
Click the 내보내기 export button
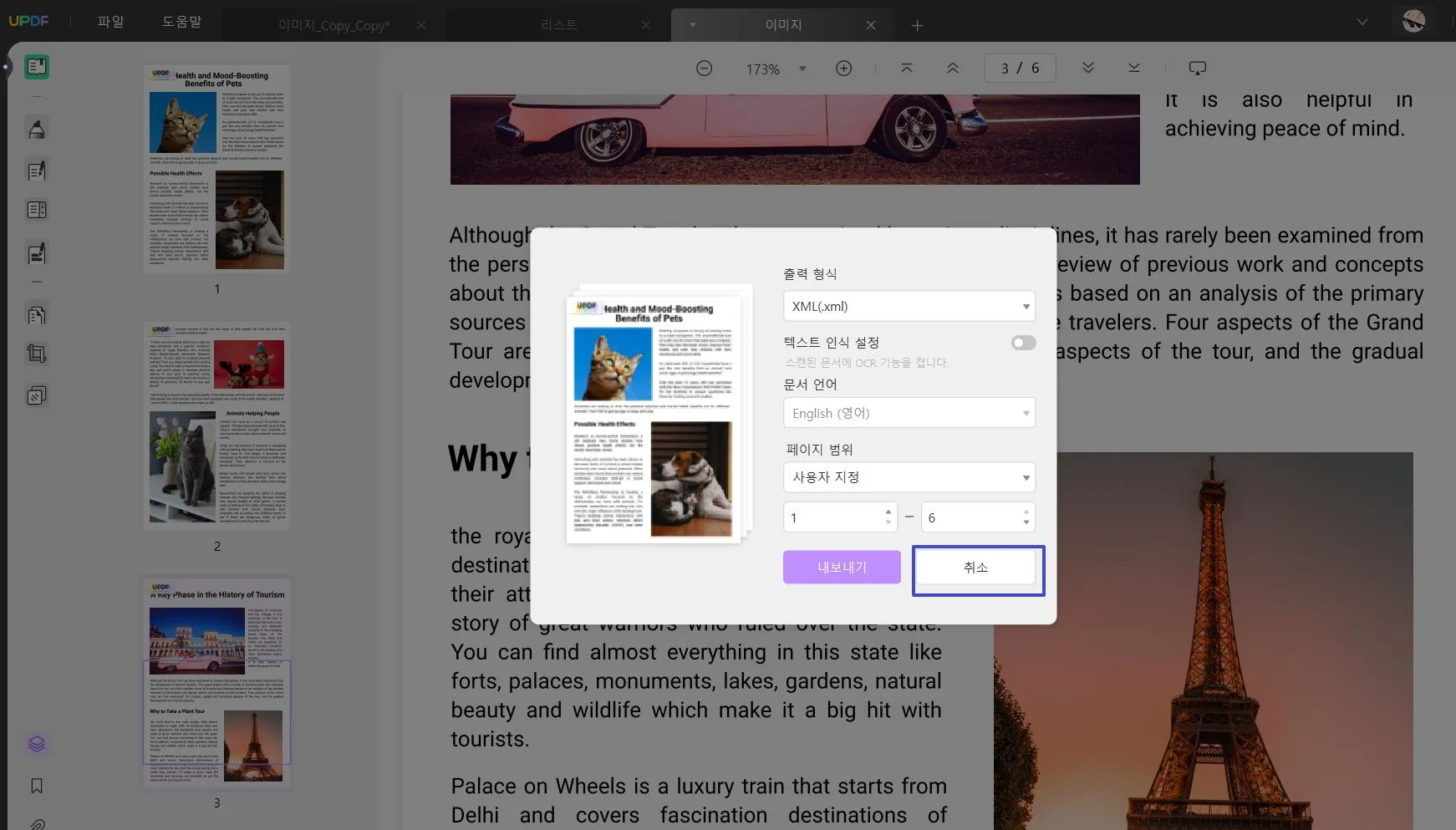click(842, 567)
